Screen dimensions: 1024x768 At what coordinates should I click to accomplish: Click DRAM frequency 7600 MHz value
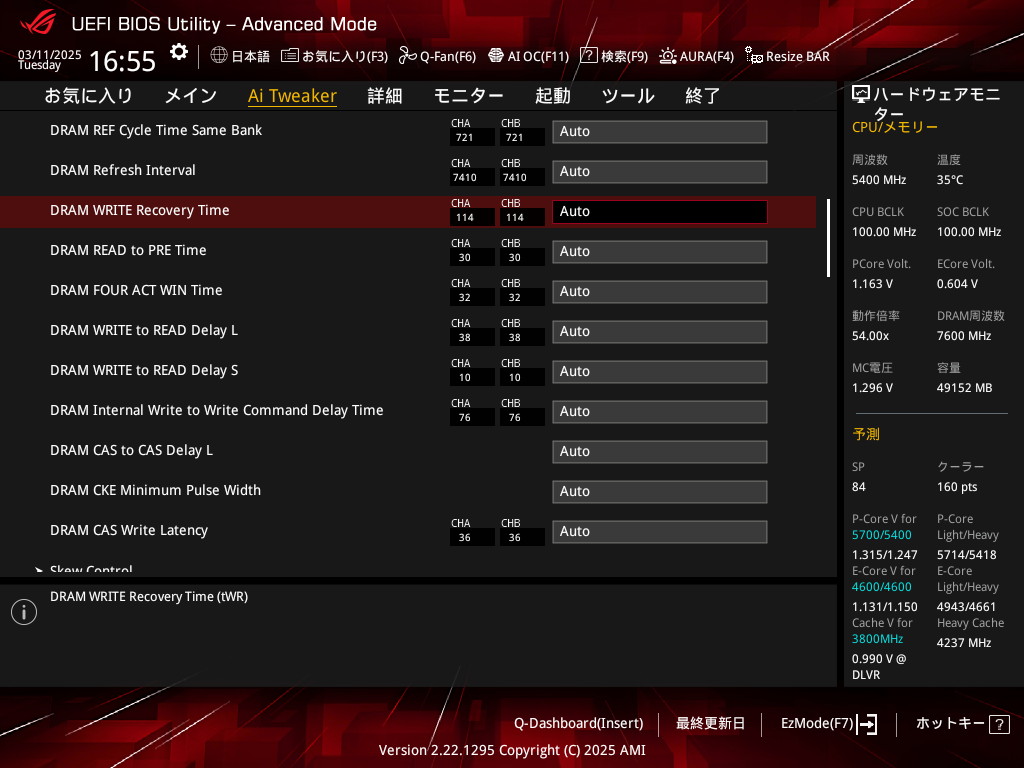(x=964, y=336)
